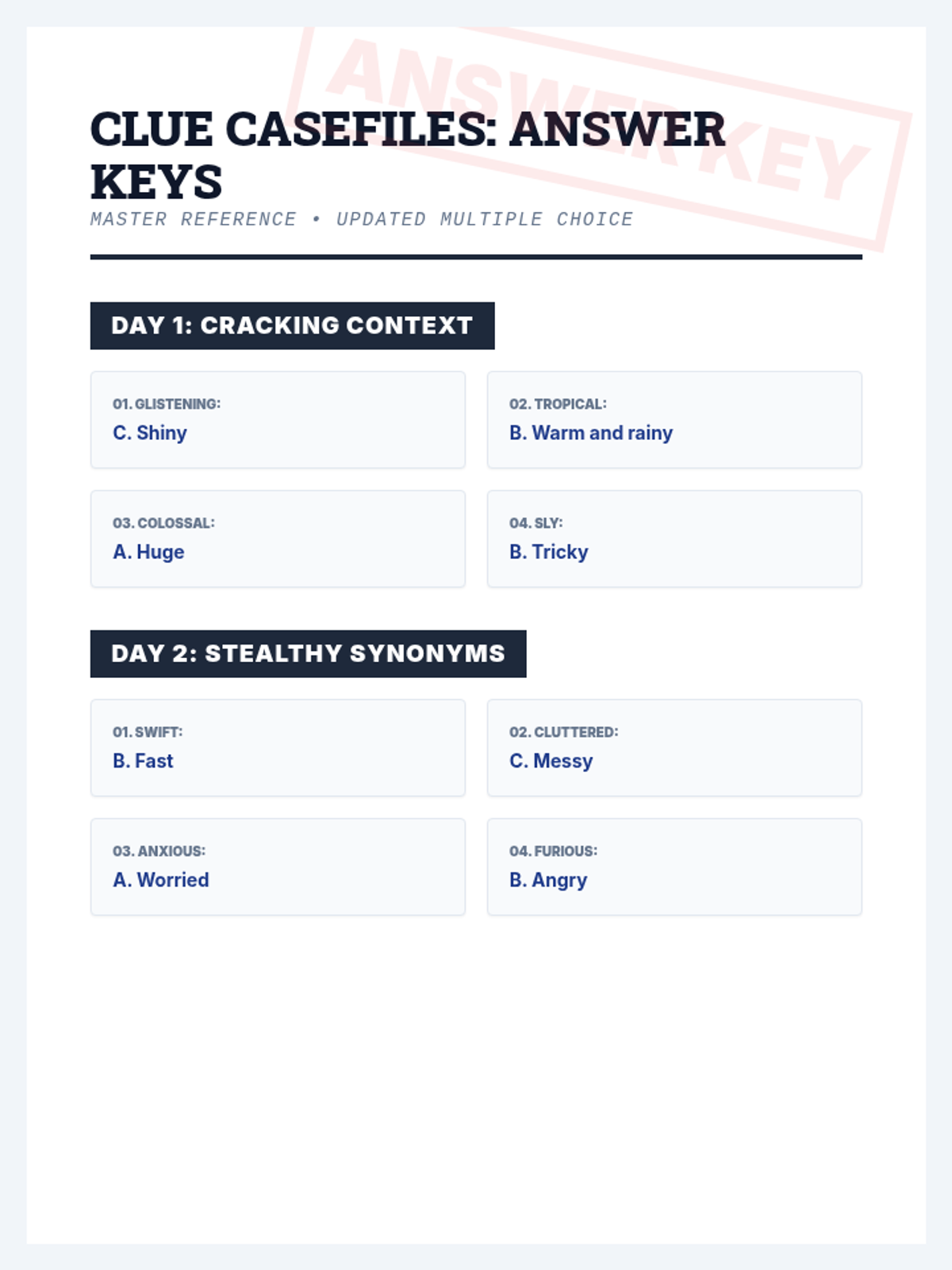Screen dimensions: 952x1270
Task: Select 'B. Warm and rainy' answer text
Action: click(591, 433)
